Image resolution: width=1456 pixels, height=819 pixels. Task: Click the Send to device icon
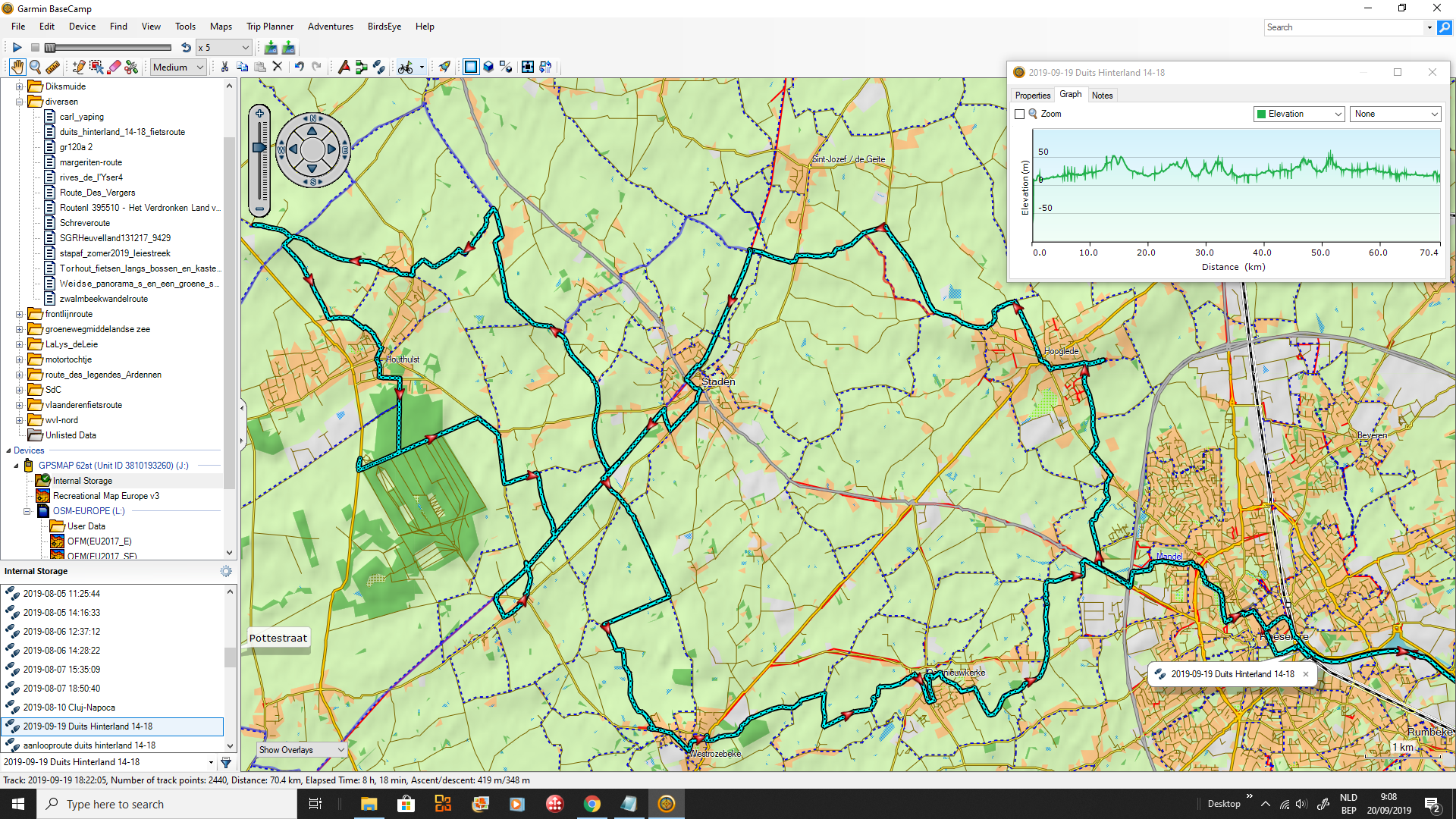(288, 47)
